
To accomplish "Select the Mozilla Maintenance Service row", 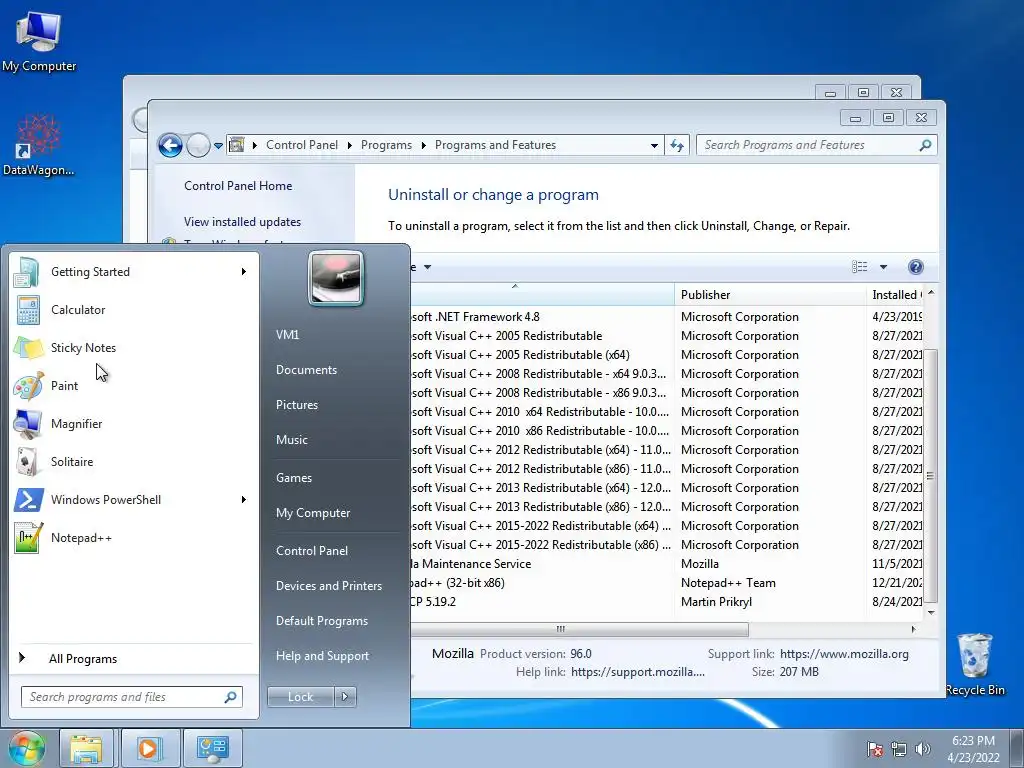I will click(666, 564).
